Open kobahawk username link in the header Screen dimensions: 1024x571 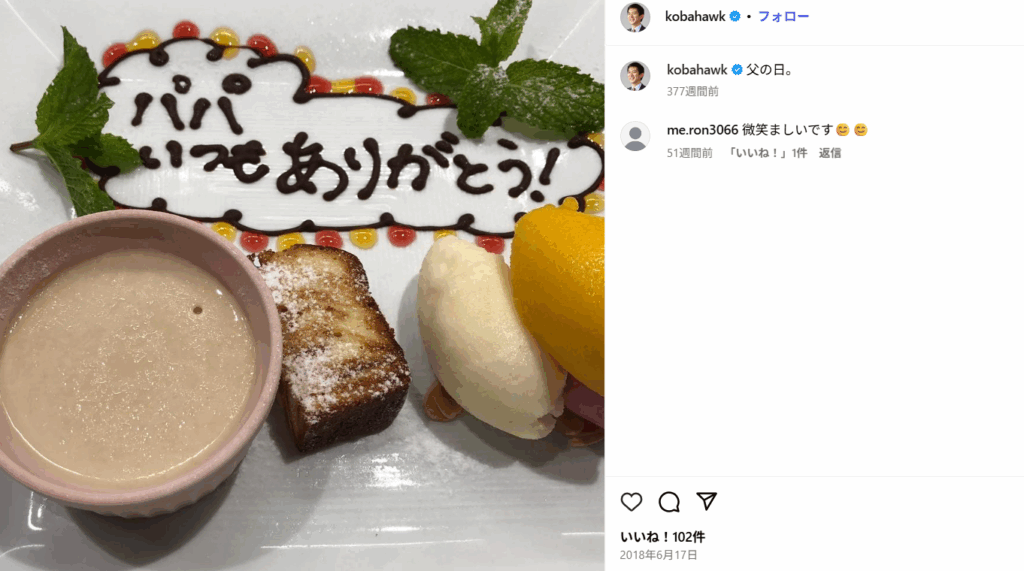coord(695,16)
